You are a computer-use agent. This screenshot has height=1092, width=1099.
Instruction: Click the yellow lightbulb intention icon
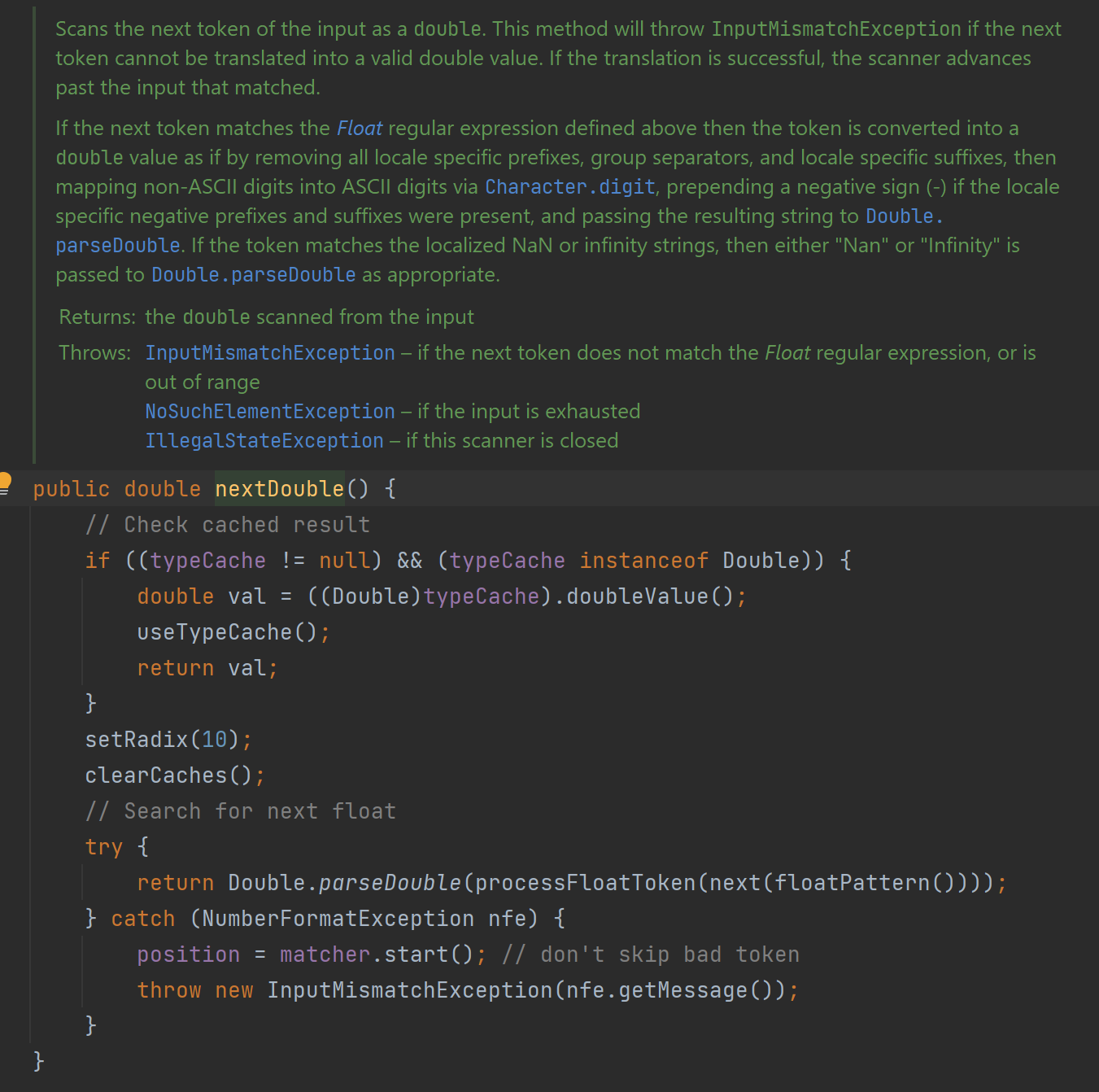click(x=5, y=483)
